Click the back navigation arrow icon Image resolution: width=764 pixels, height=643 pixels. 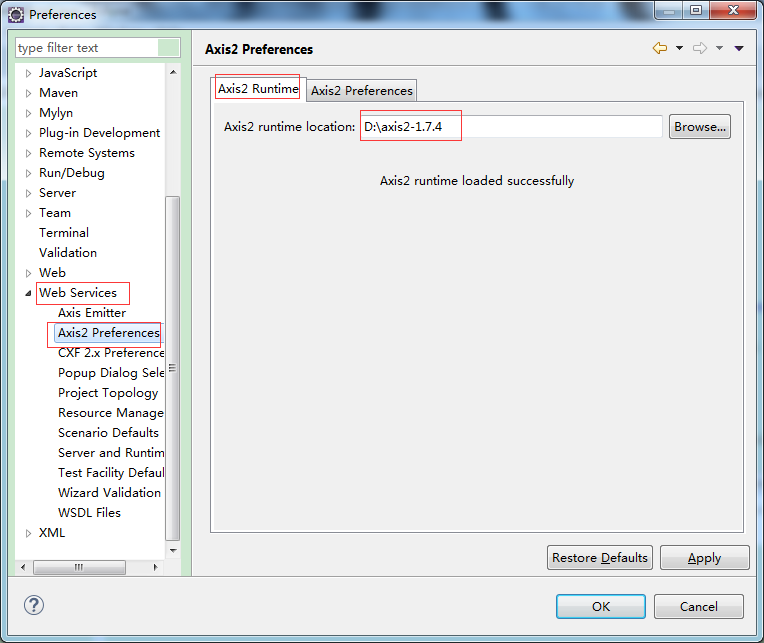tap(660, 48)
